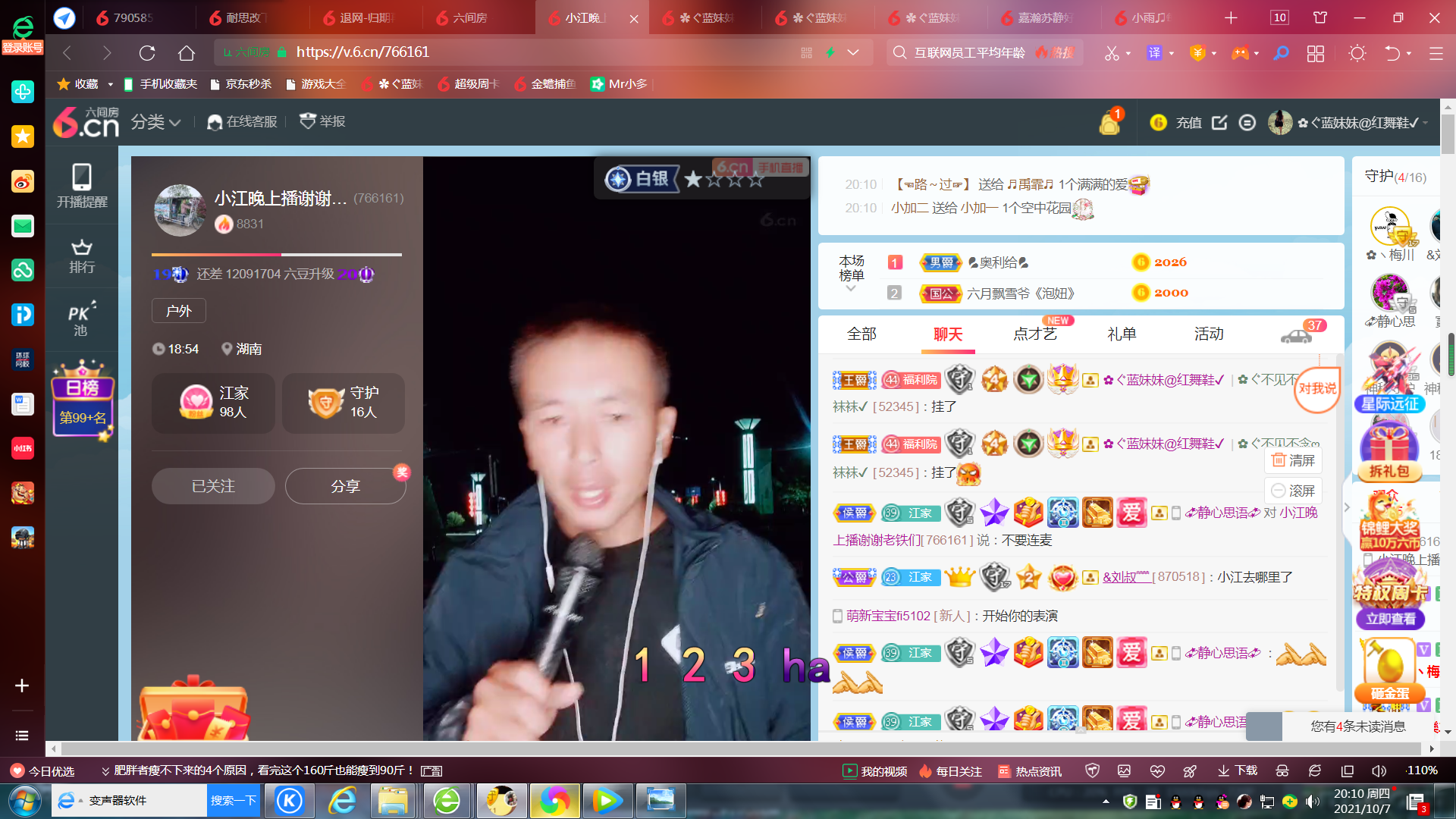The width and height of the screenshot is (1456, 819).
Task: Click 举报 report link
Action: [323, 121]
